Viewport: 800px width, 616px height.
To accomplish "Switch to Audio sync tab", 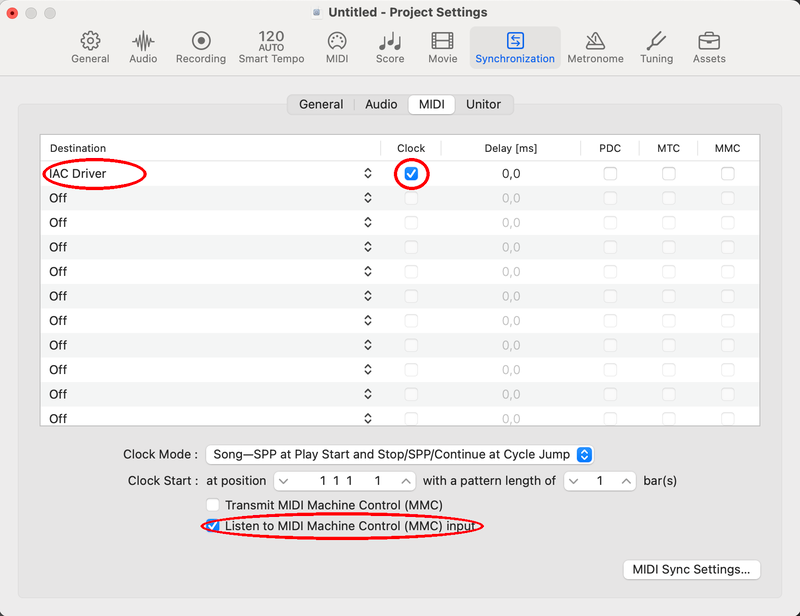I will pyautogui.click(x=381, y=104).
